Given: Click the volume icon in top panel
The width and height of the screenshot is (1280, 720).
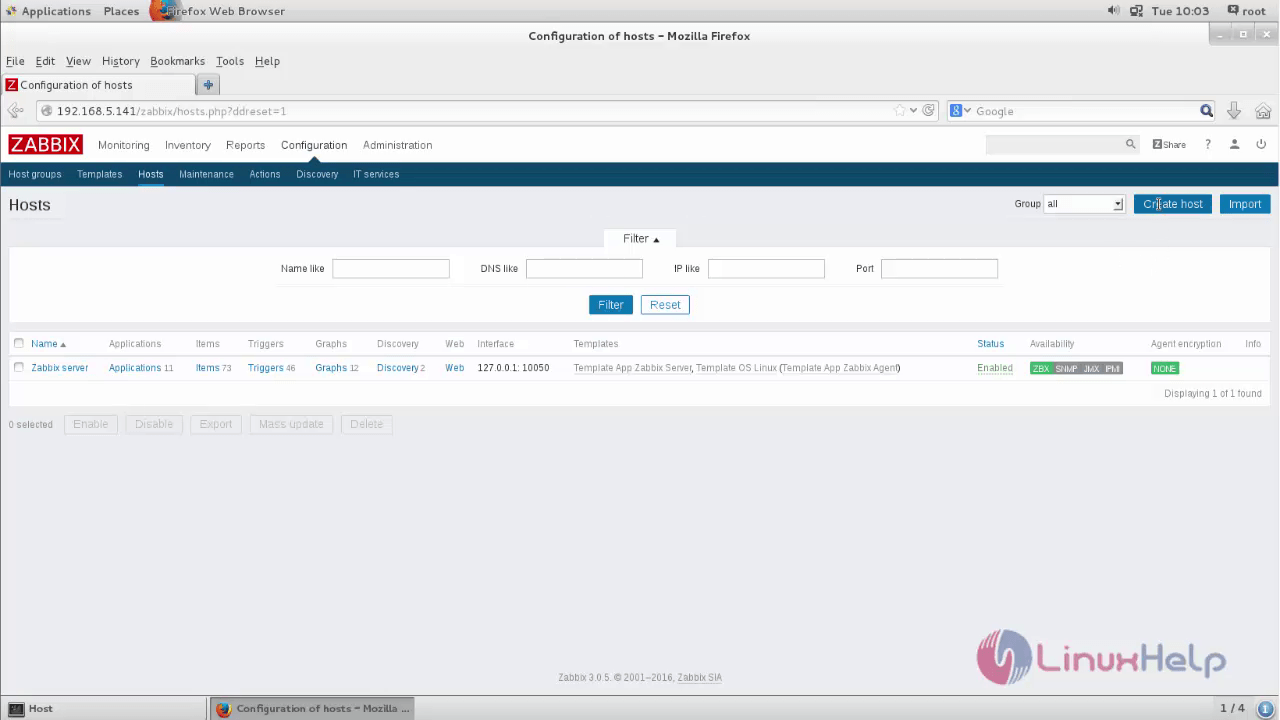Looking at the screenshot, I should pos(1114,11).
